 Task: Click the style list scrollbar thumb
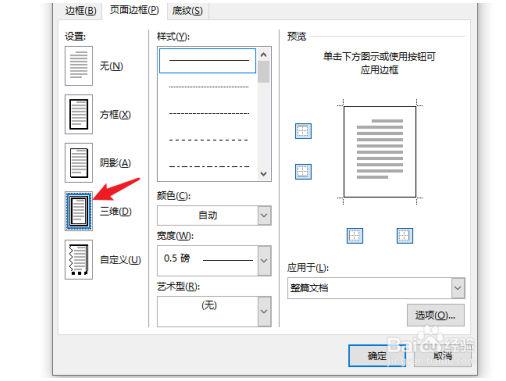[x=264, y=72]
